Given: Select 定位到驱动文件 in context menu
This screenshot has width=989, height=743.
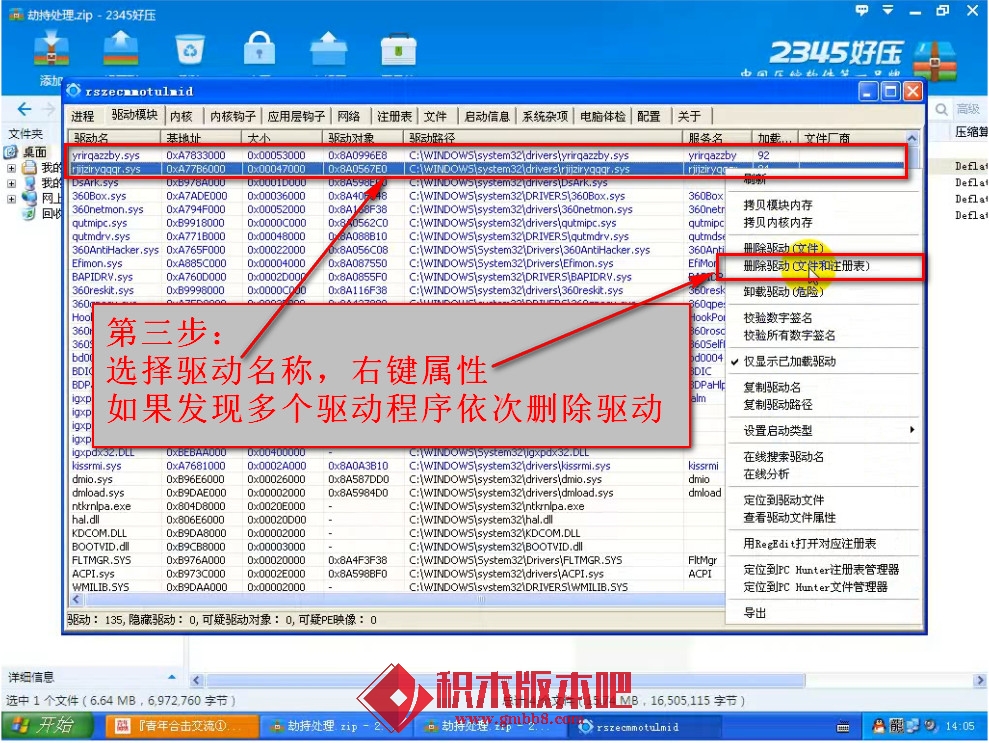Looking at the screenshot, I should [x=784, y=500].
